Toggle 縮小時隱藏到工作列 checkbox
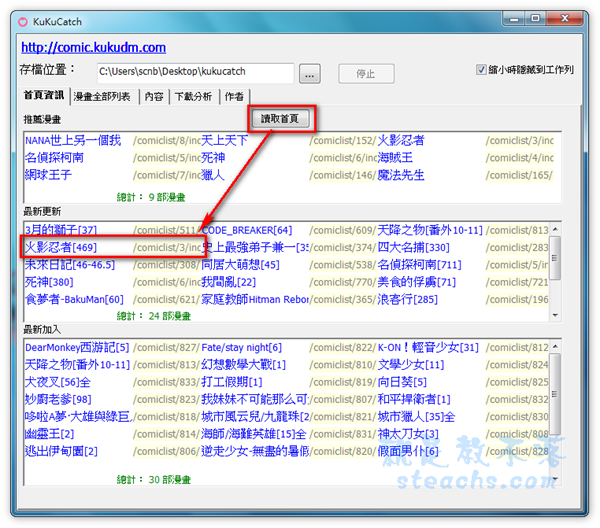The image size is (600, 528). (x=481, y=70)
